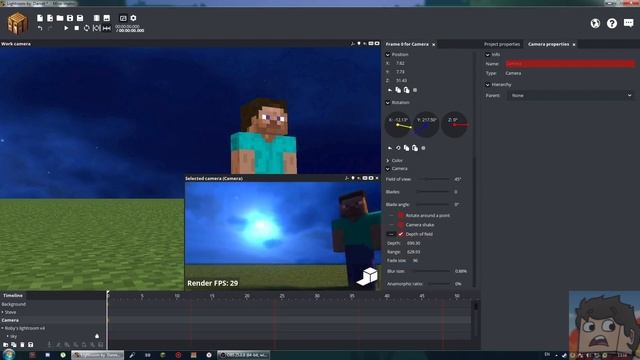Collapse the Position section
Screen dimensions: 640x360
(x=388, y=55)
